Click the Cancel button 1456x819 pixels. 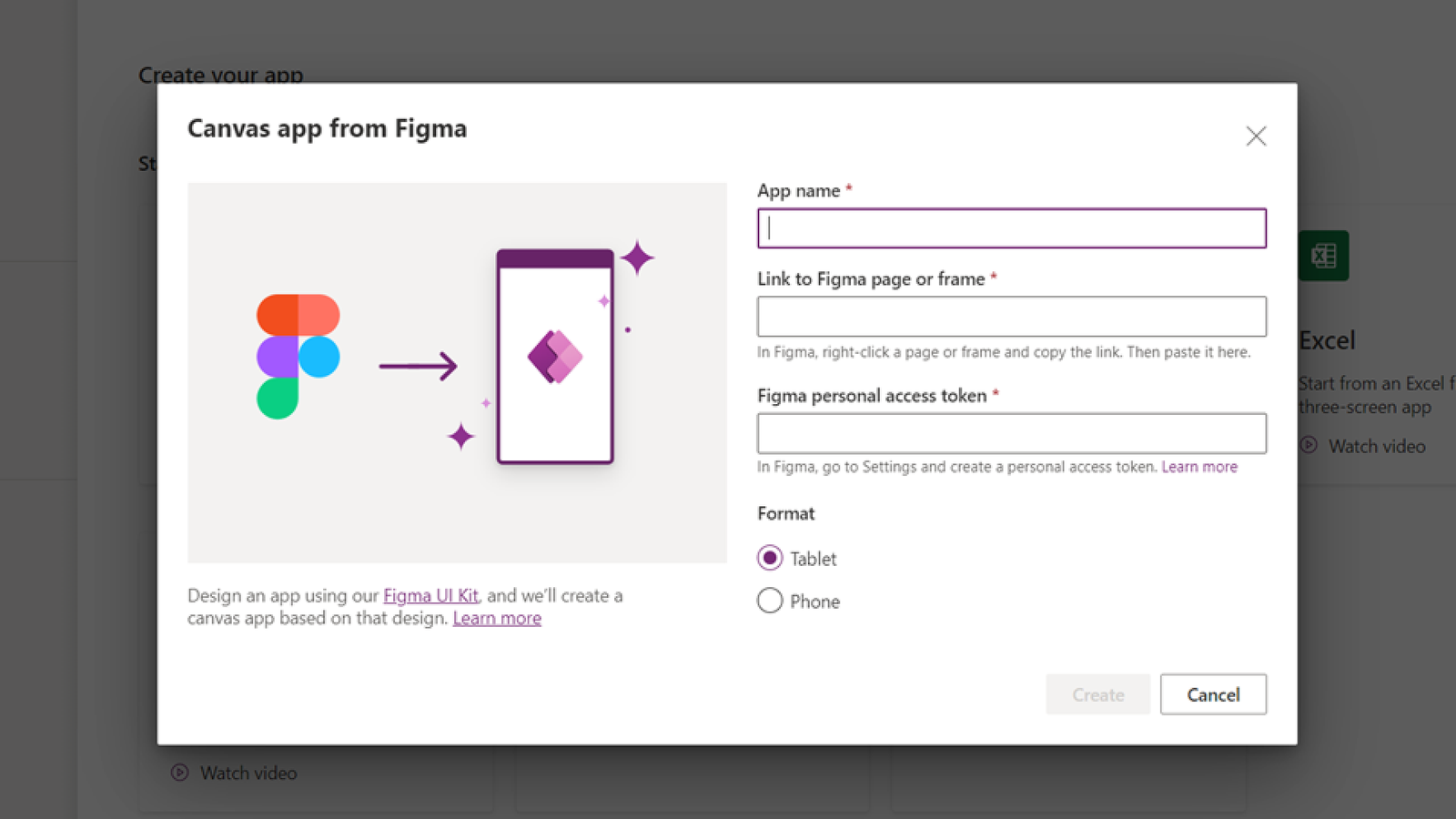(x=1213, y=694)
